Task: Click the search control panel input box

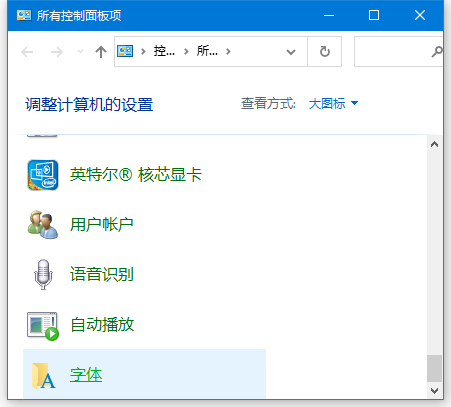Action: [x=399, y=52]
